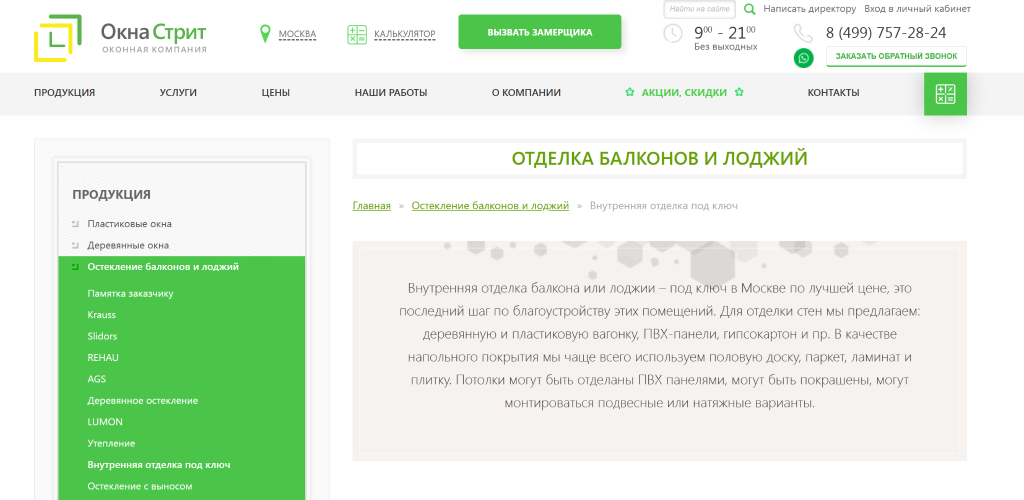The height and width of the screenshot is (500, 1024).
Task: Open WhatsApp chat icon
Action: 803,58
